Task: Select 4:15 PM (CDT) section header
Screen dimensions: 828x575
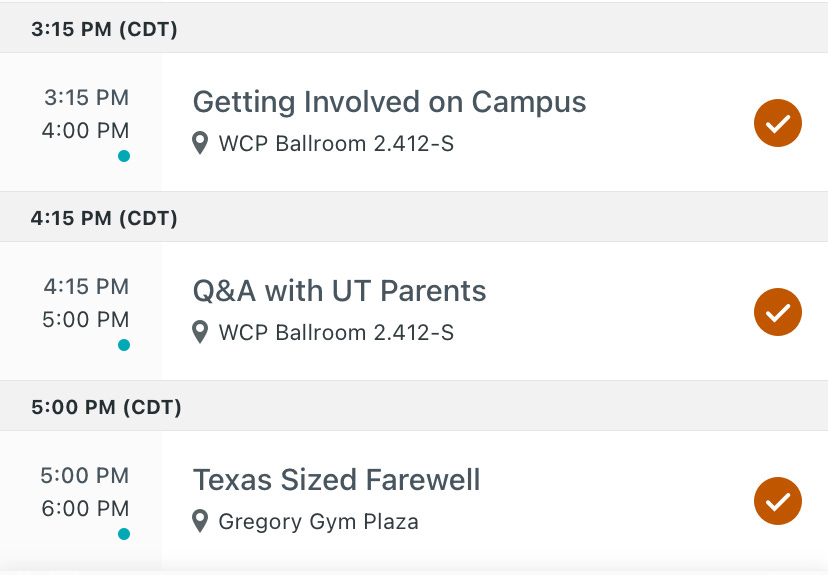Action: coord(414,218)
